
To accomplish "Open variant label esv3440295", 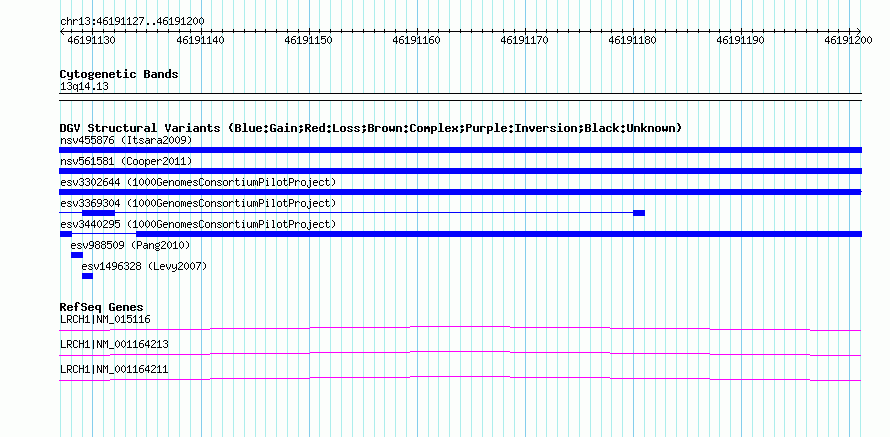I will (198, 224).
